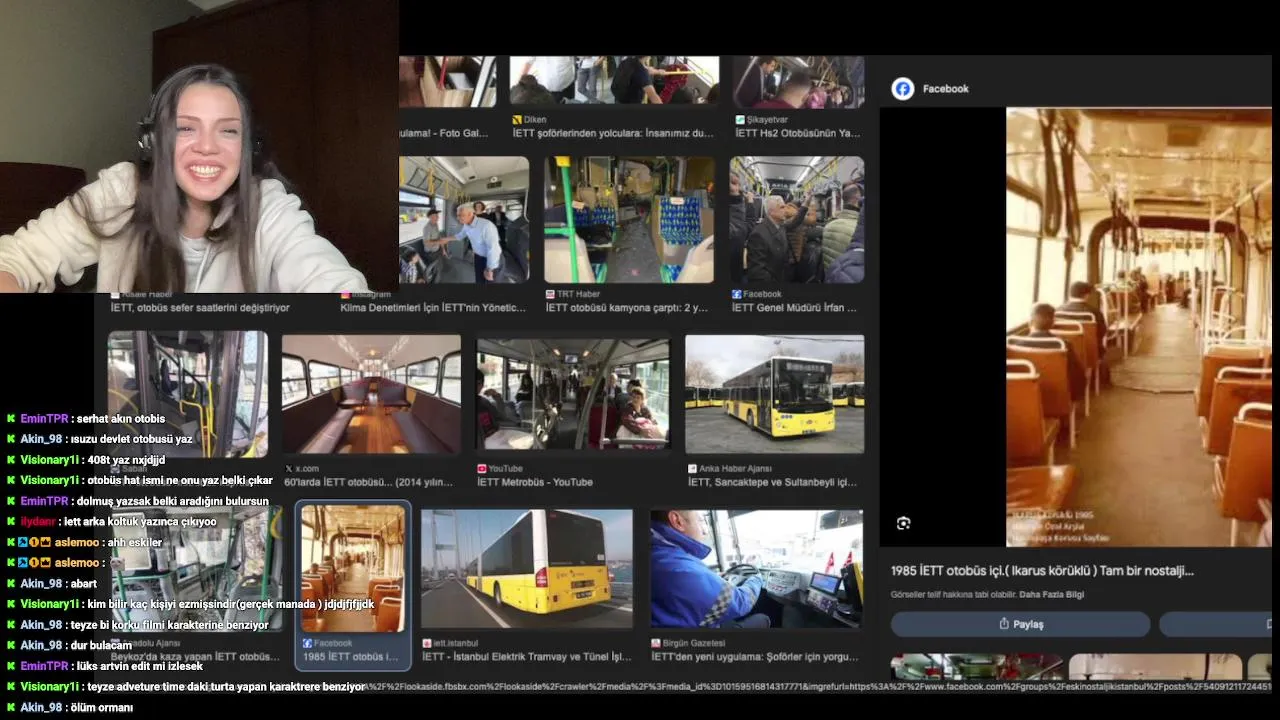Click the 'İETT - İstanbul Elektrik Tramvay' caption
Viewport: 1280px width, 720px height.
(527, 657)
